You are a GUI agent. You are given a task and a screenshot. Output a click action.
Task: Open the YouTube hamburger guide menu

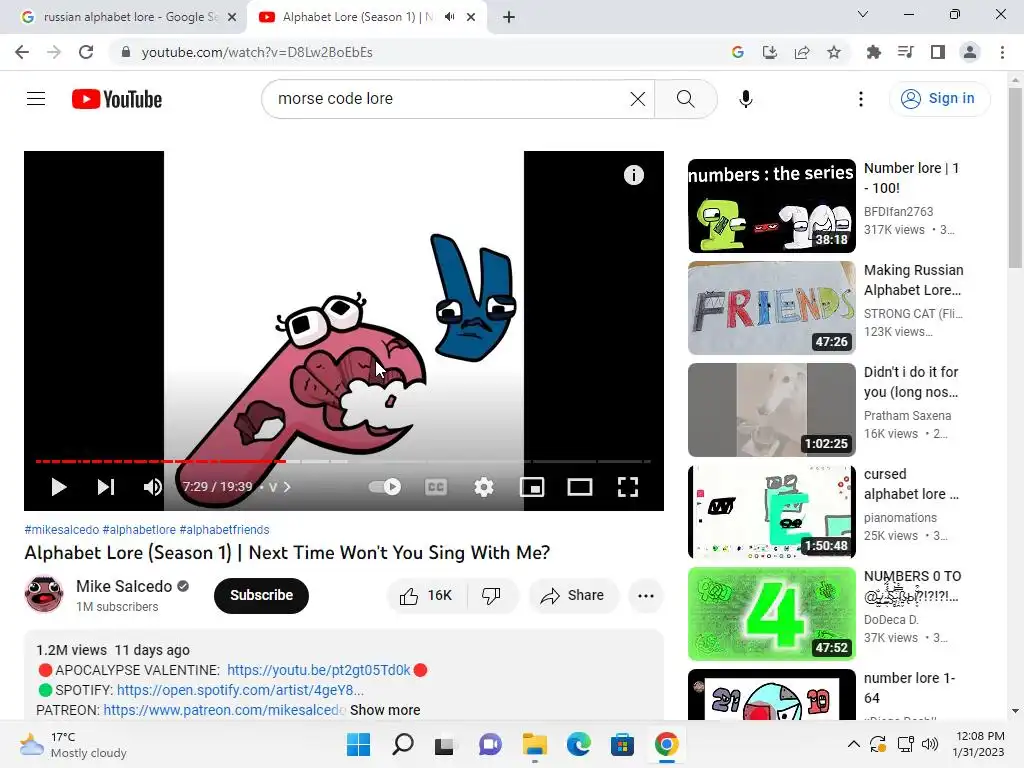click(x=36, y=99)
